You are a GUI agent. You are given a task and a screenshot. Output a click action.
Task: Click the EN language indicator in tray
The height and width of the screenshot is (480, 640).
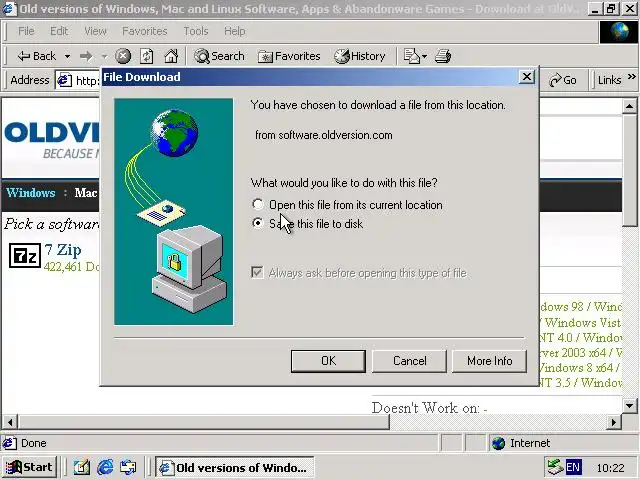[x=573, y=467]
